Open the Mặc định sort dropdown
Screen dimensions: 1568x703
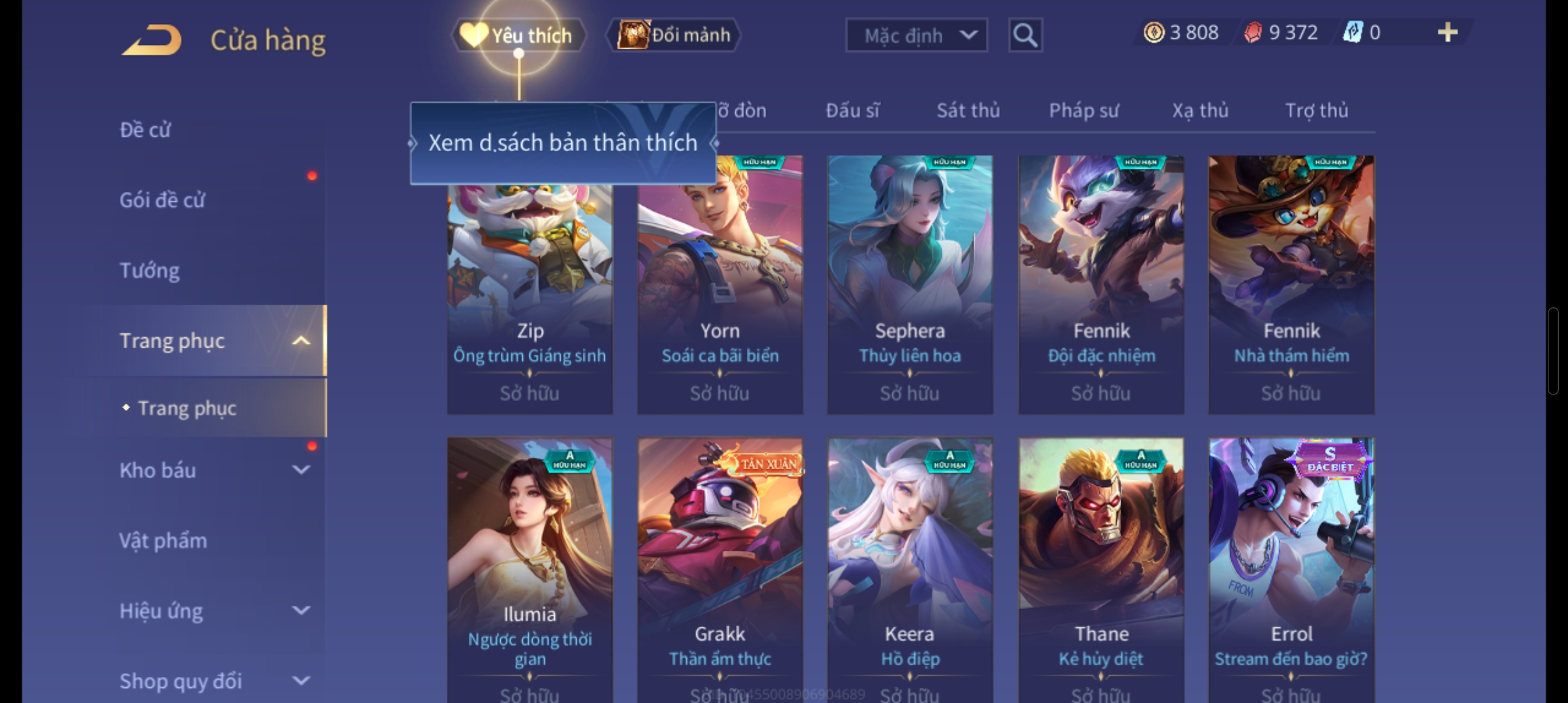click(x=916, y=35)
